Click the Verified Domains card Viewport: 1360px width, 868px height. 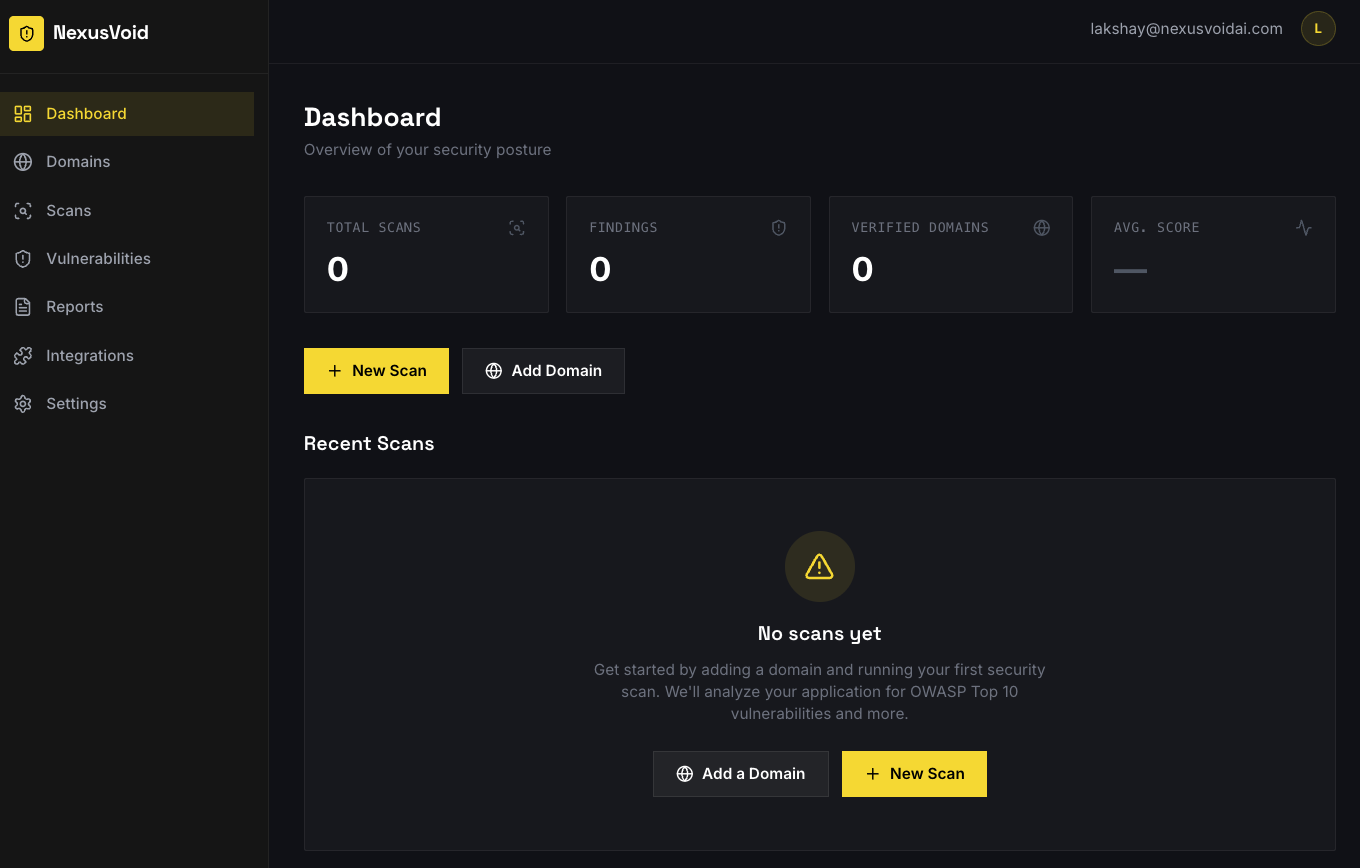[951, 255]
